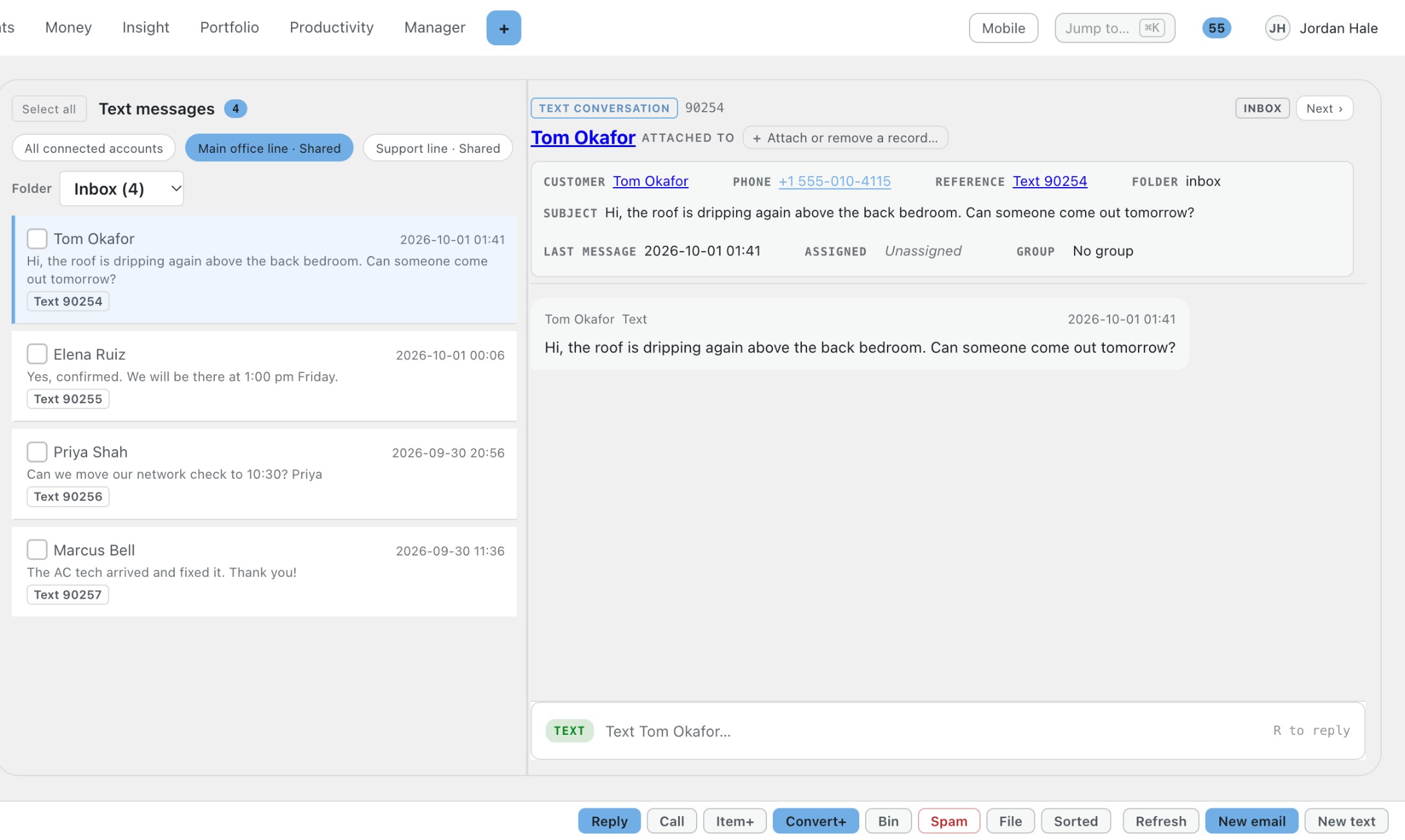
Task: Click the blue plus button in top navigation
Action: [x=503, y=28]
